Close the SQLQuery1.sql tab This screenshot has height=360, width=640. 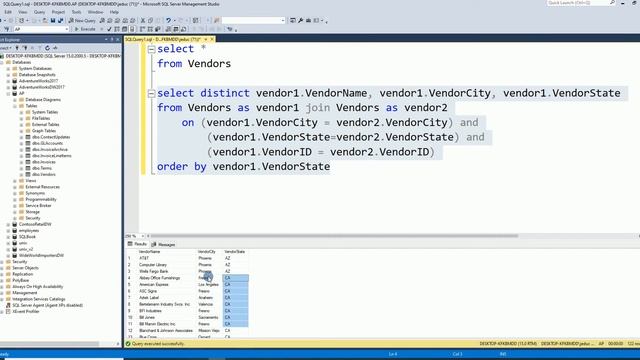[x=212, y=39]
